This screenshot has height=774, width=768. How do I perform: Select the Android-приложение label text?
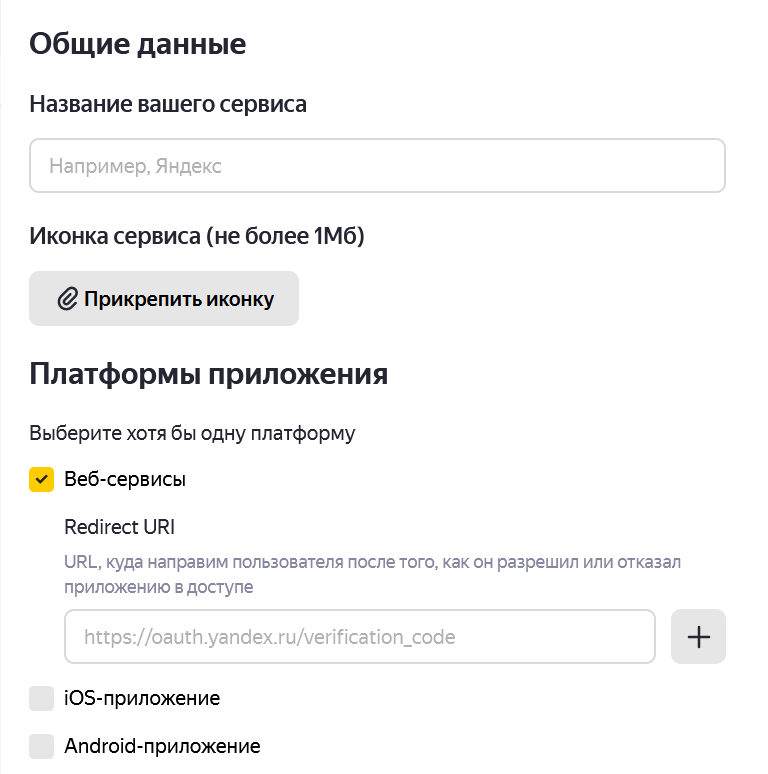click(162, 746)
